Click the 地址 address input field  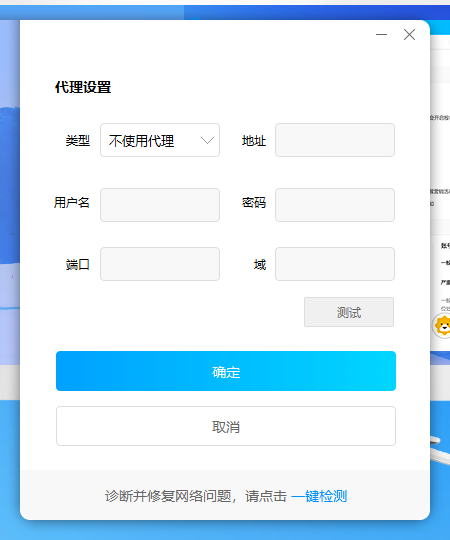click(x=335, y=140)
